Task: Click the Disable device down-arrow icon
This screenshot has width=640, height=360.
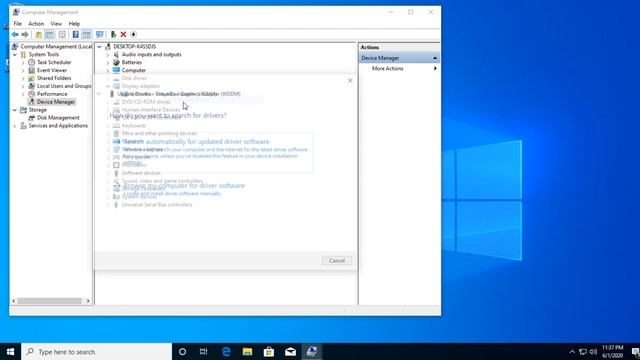Action: point(133,35)
